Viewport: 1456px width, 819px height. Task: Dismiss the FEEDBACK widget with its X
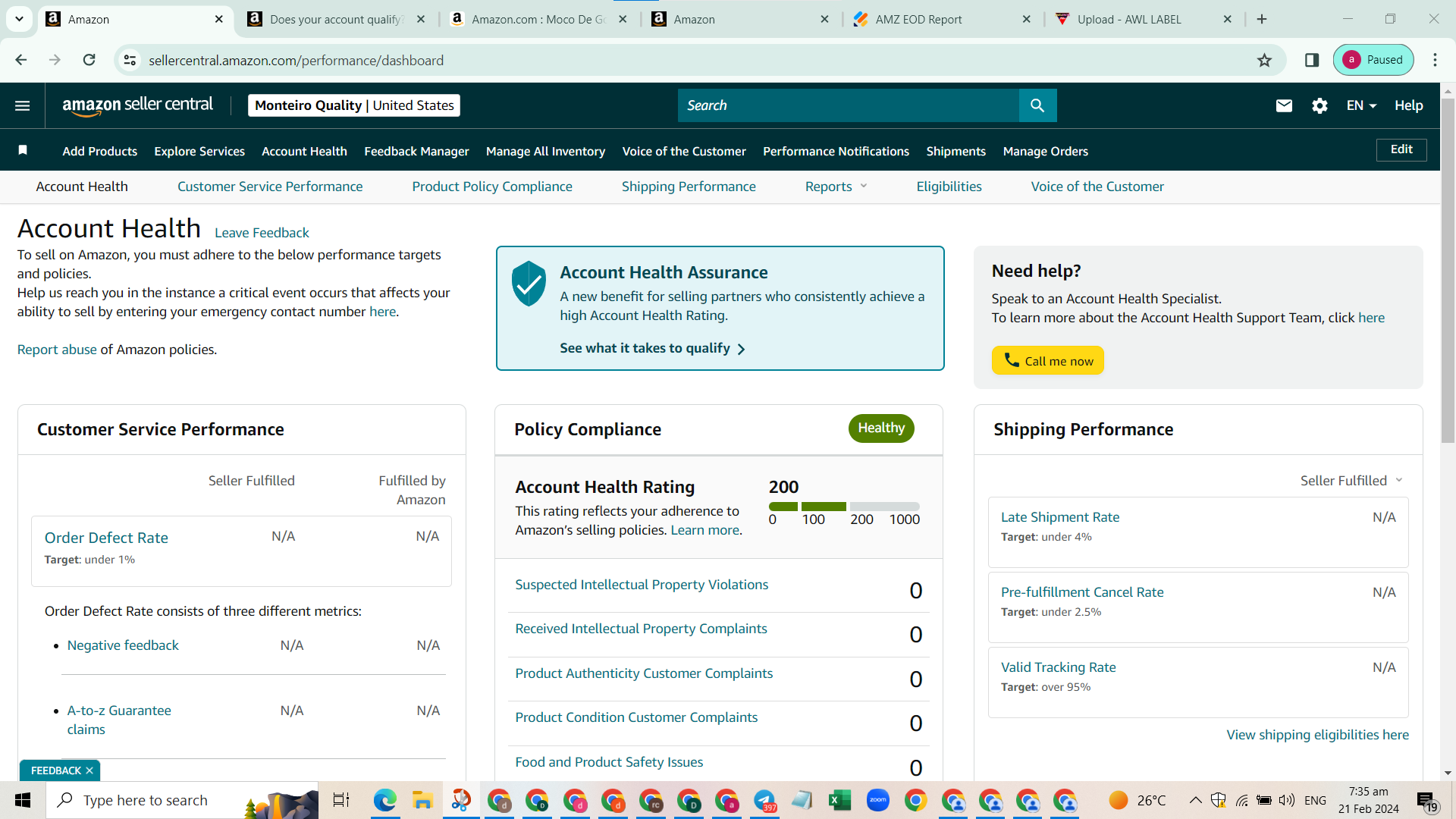89,770
